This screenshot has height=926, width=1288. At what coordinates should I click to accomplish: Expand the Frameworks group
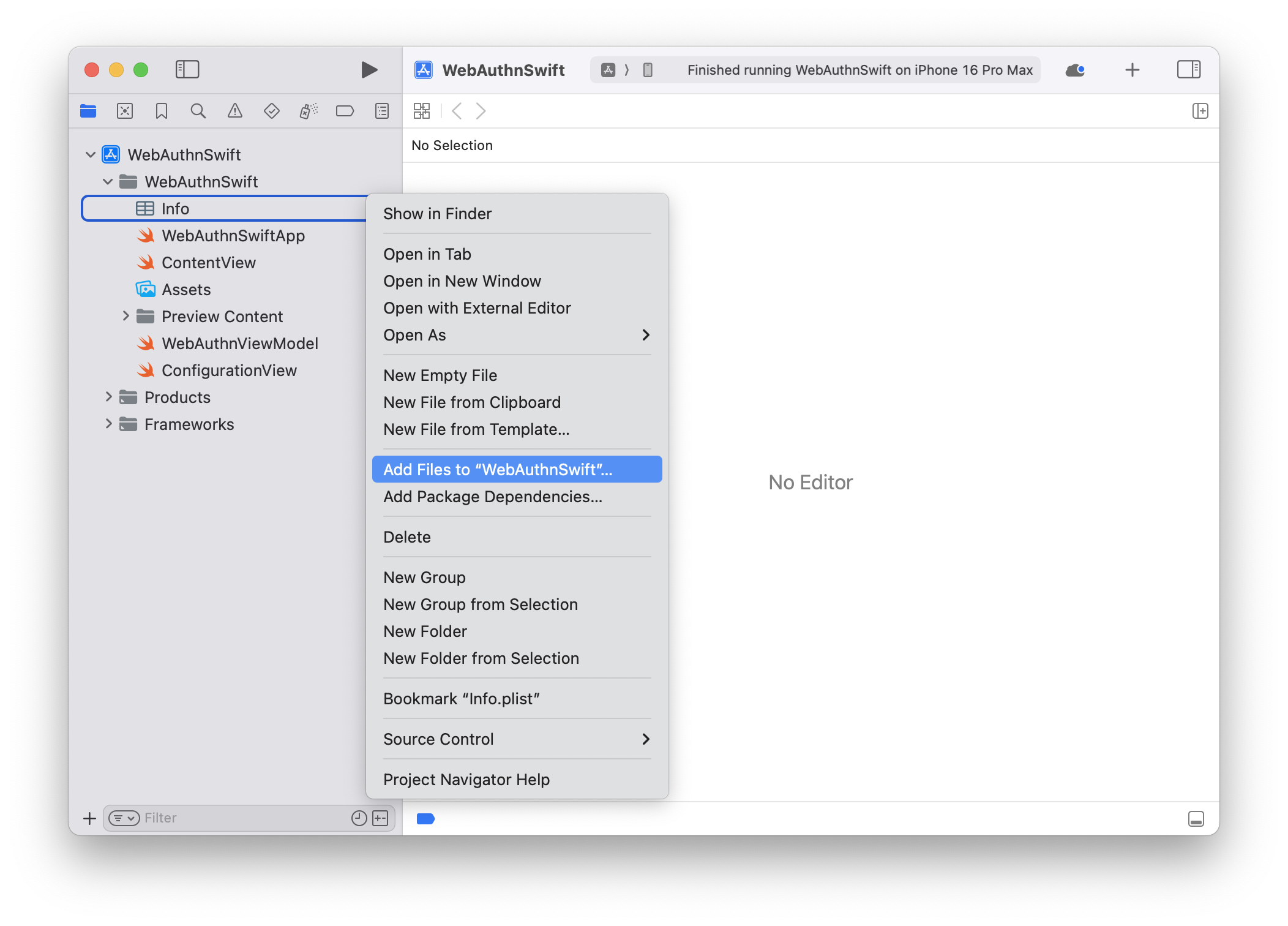click(109, 424)
